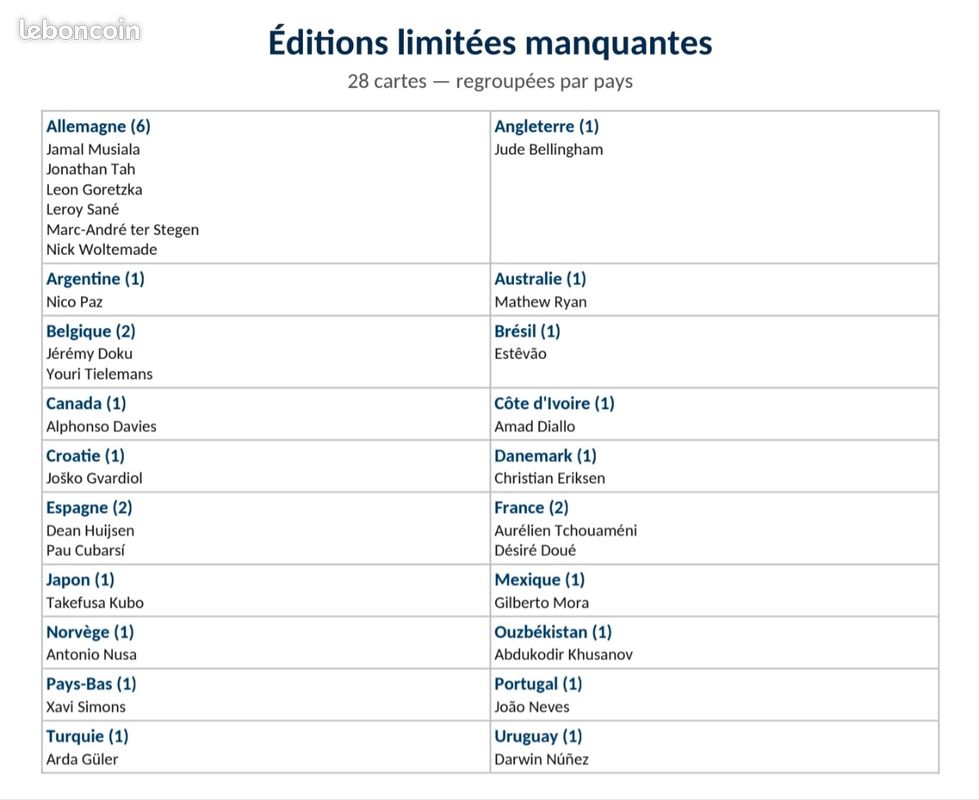This screenshot has width=979, height=800.
Task: Click "Dean Huijsen" under Espagne
Action: (x=90, y=531)
